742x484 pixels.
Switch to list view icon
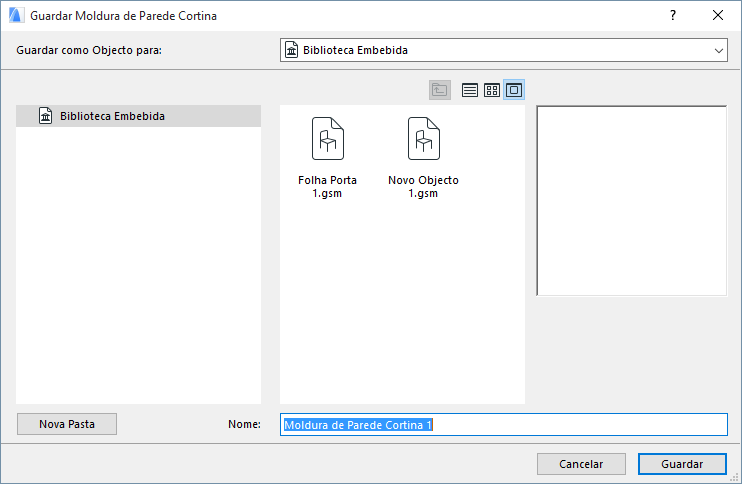(469, 90)
